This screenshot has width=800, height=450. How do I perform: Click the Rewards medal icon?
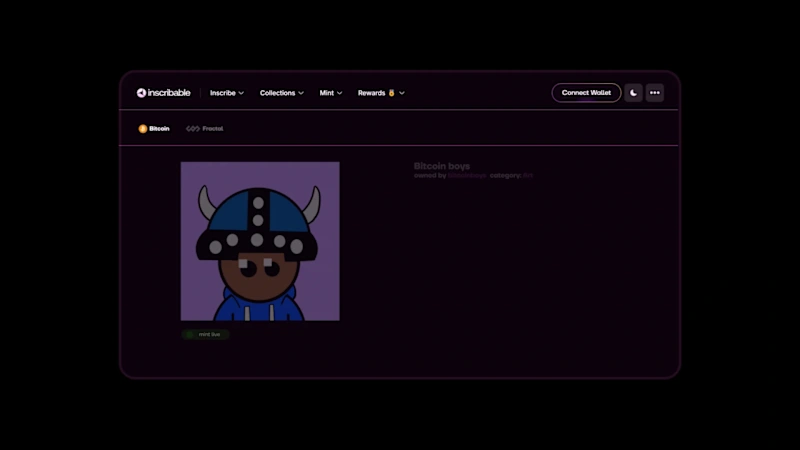(392, 93)
